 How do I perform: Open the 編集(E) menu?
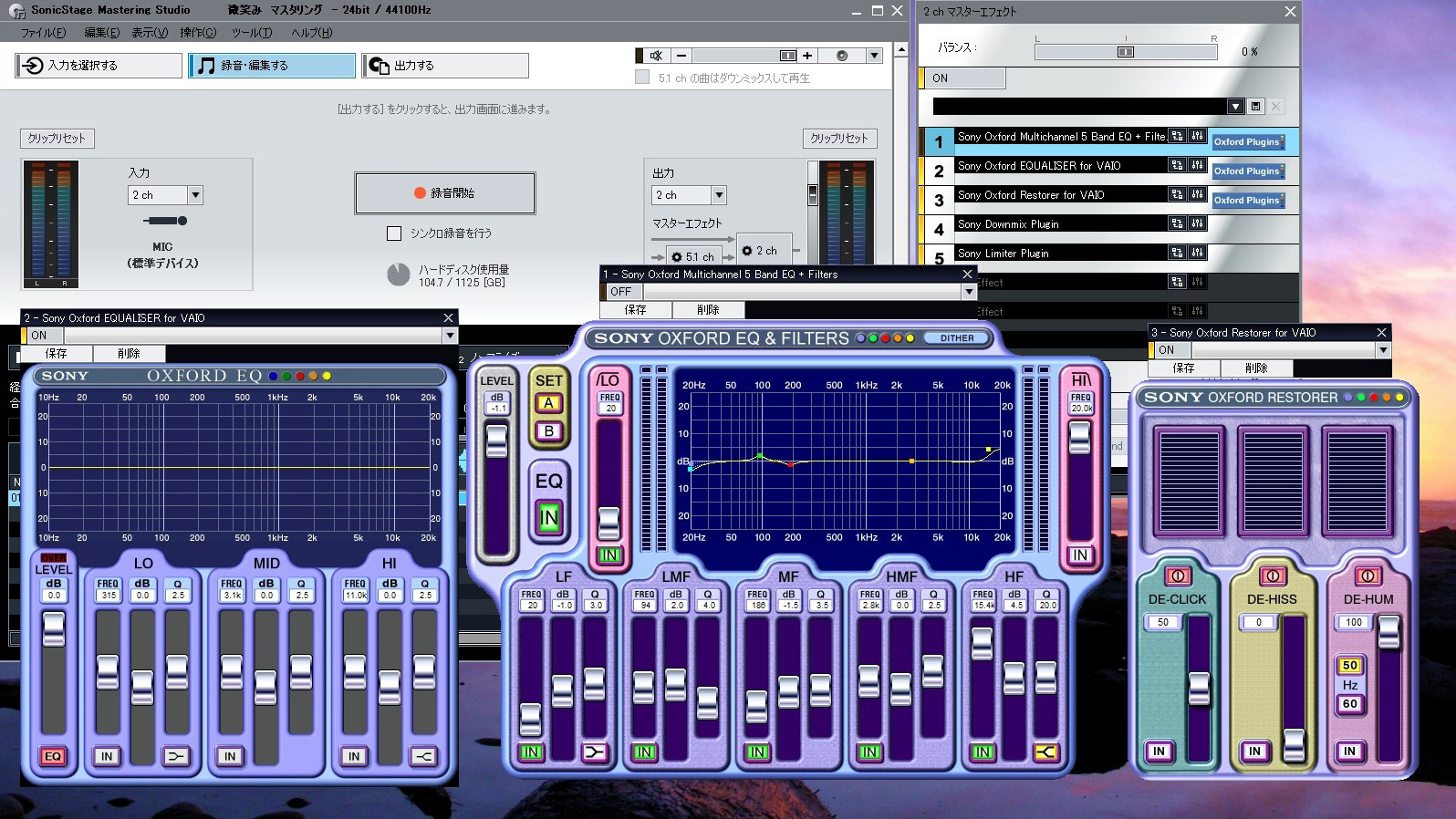(x=101, y=33)
